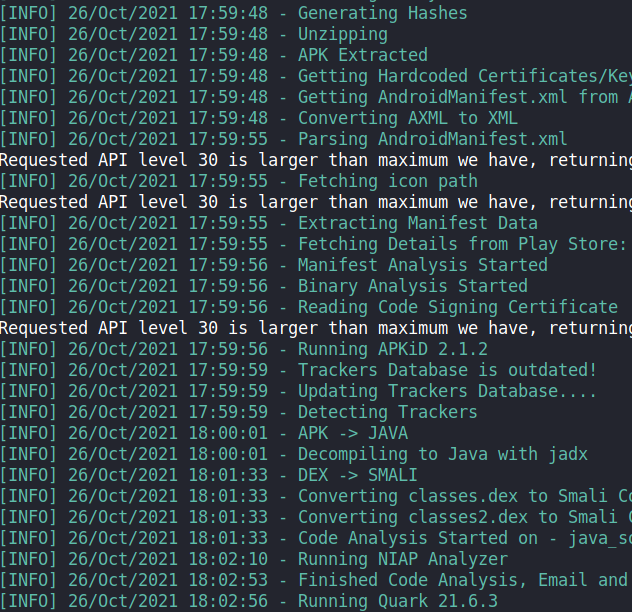Select the "Running NIAP Analyzer" log line
Viewport: 632px width, 612px height.
click(x=402, y=559)
